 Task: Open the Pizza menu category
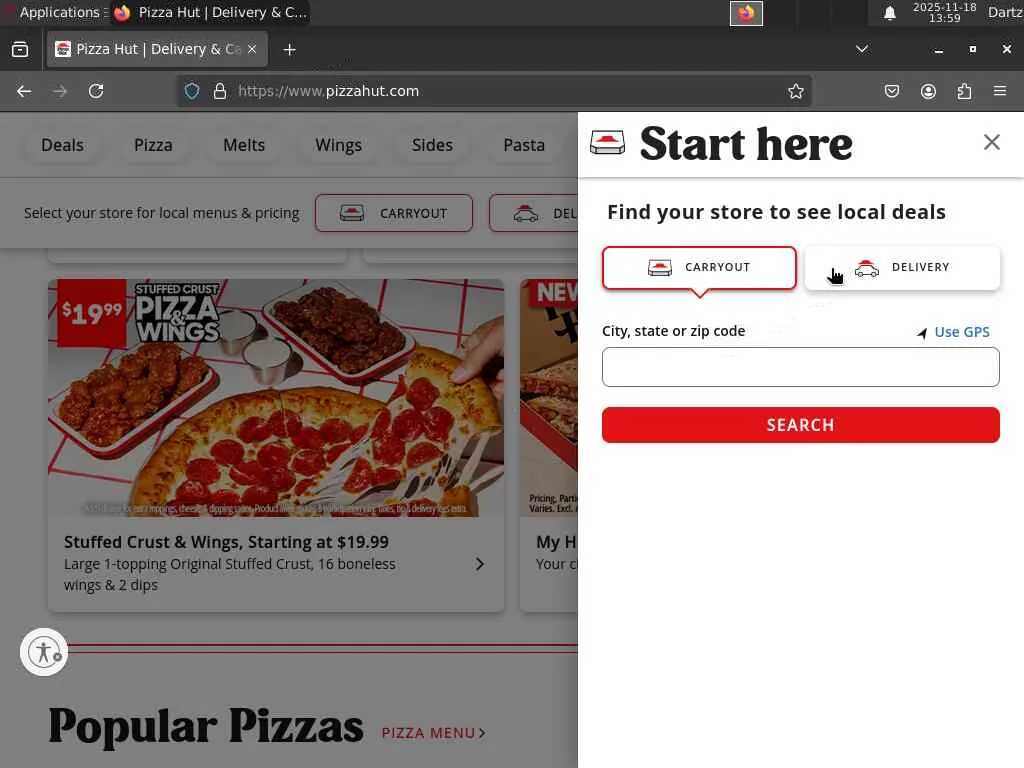[x=153, y=145]
